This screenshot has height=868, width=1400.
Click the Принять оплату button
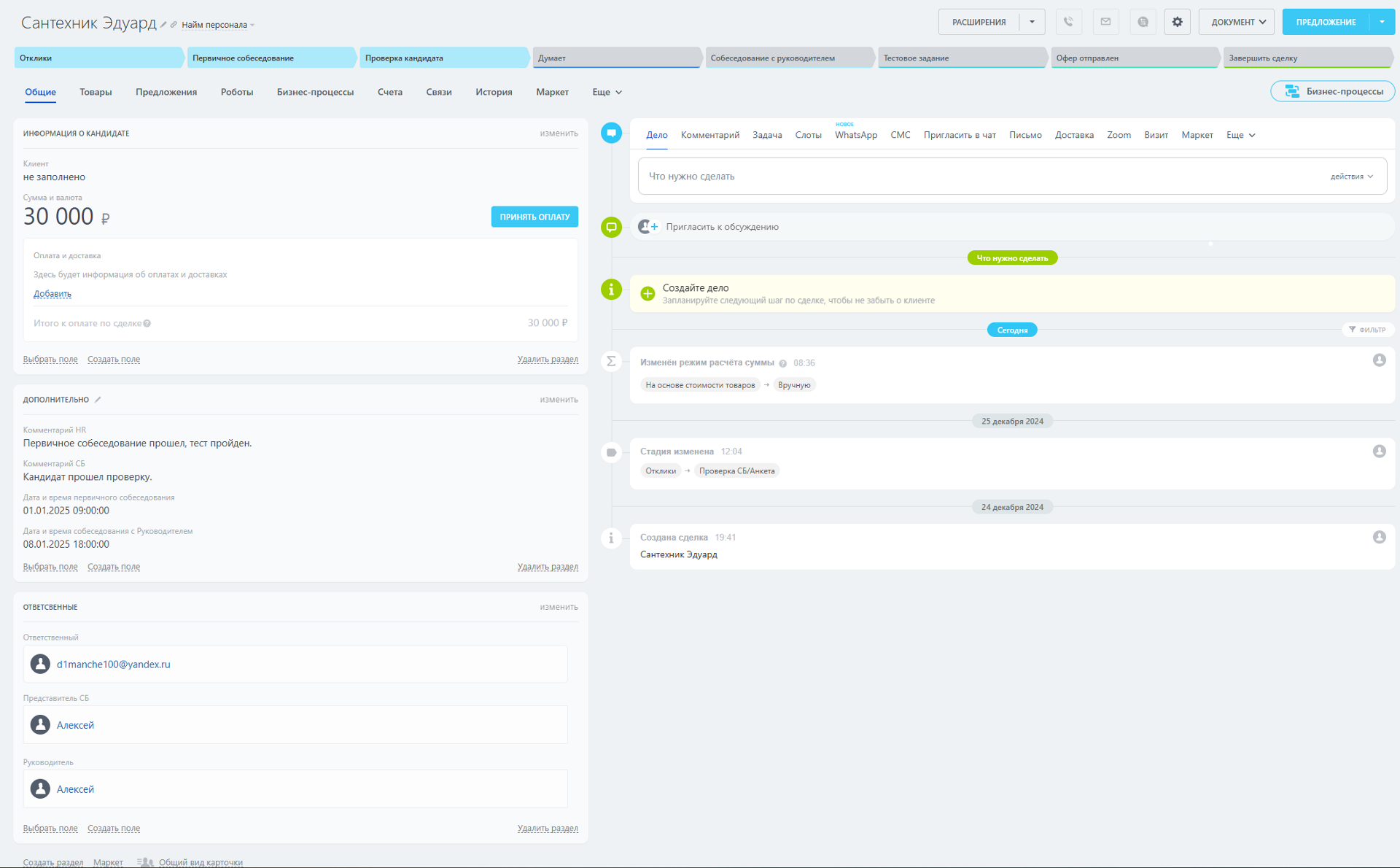click(x=534, y=217)
